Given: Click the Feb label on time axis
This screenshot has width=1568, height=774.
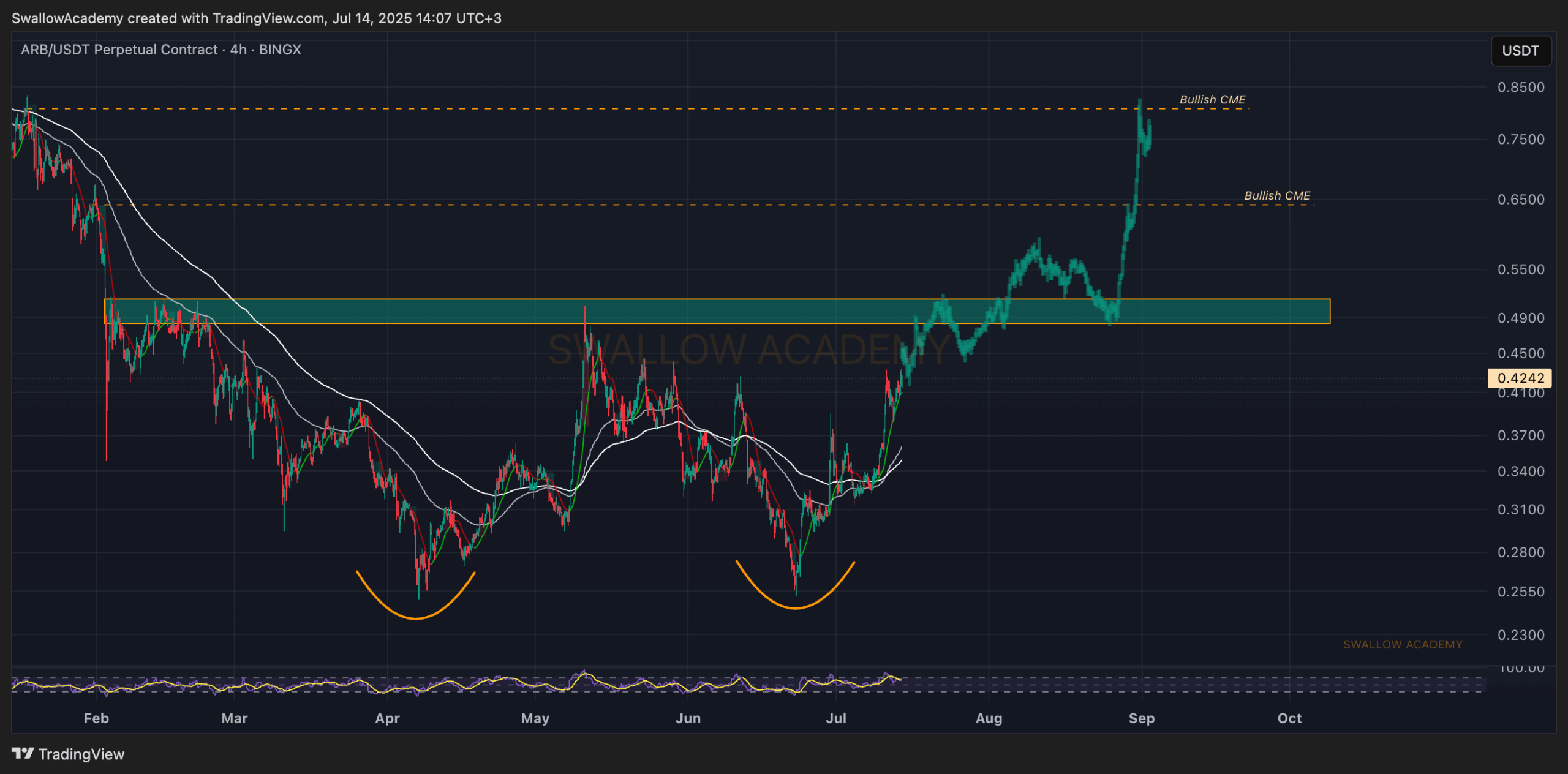Looking at the screenshot, I should pos(96,718).
